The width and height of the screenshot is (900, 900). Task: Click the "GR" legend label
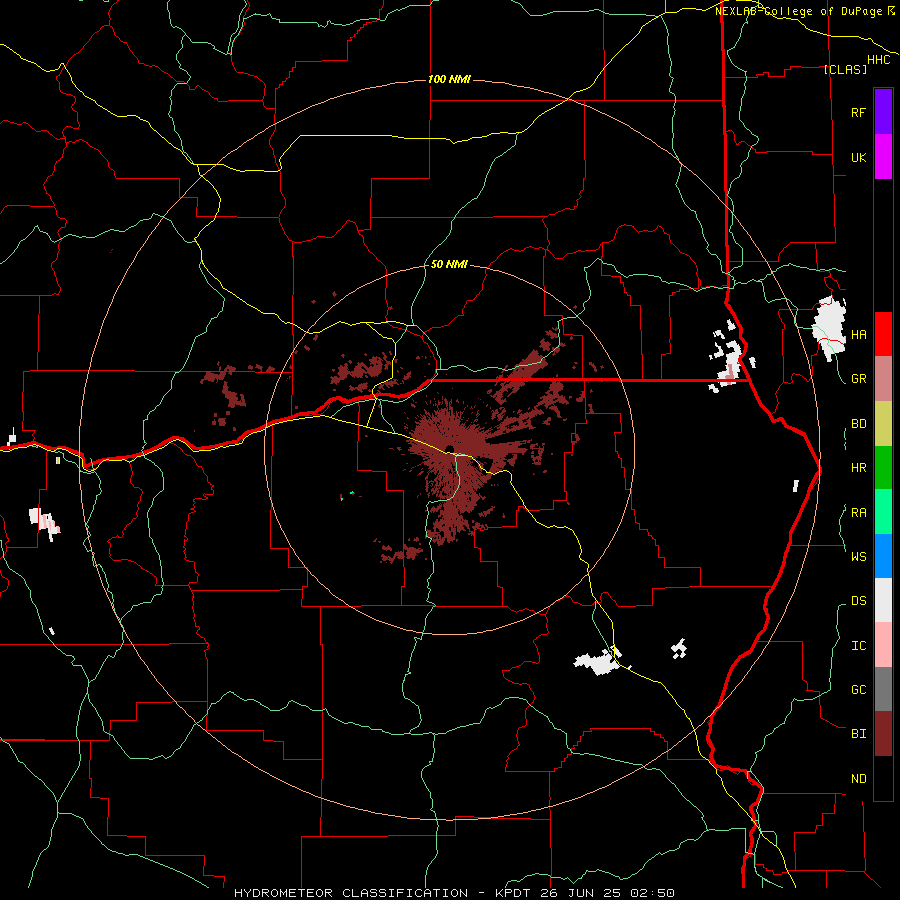click(x=858, y=379)
